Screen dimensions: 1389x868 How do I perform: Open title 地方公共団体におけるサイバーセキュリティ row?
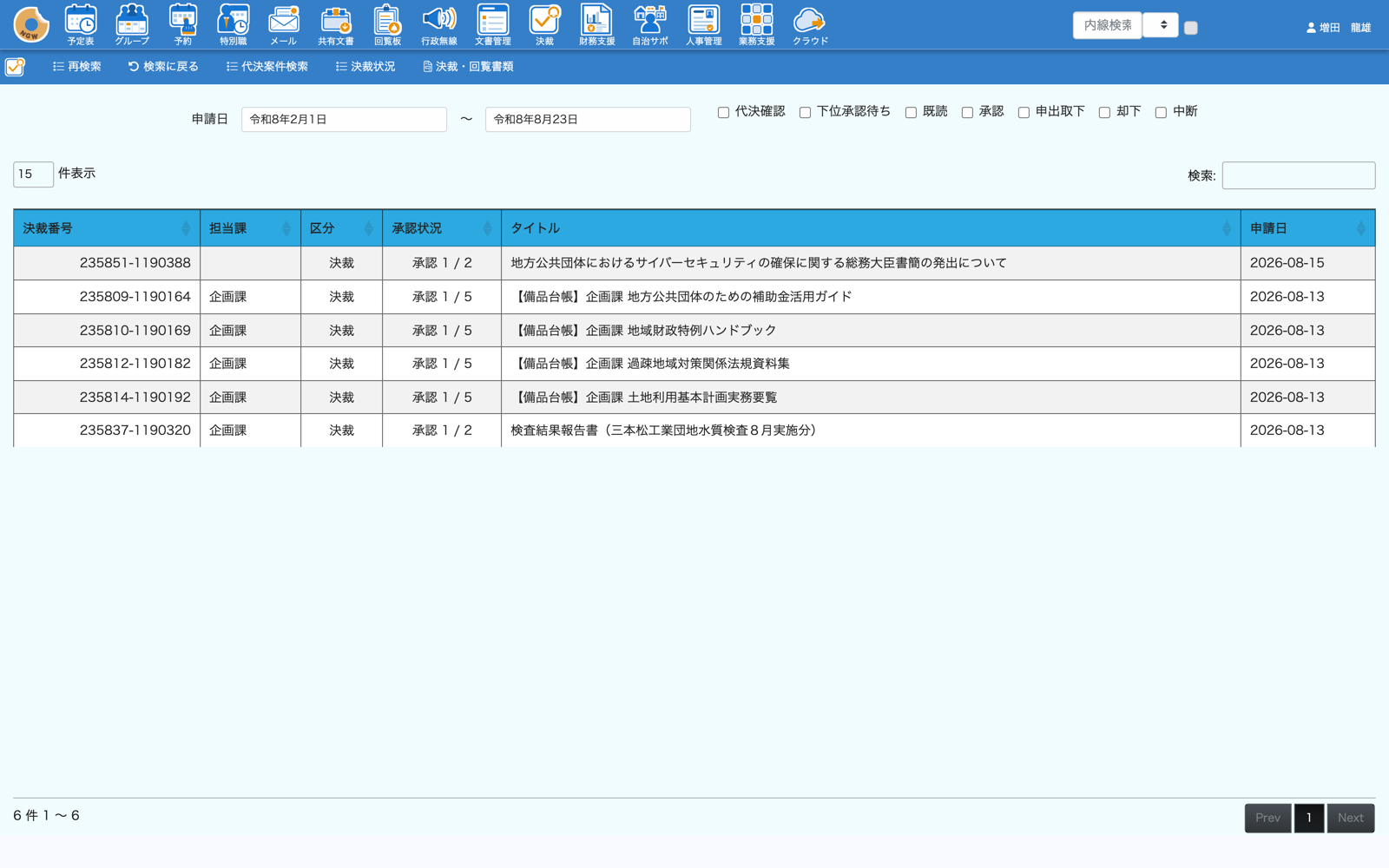coord(759,263)
